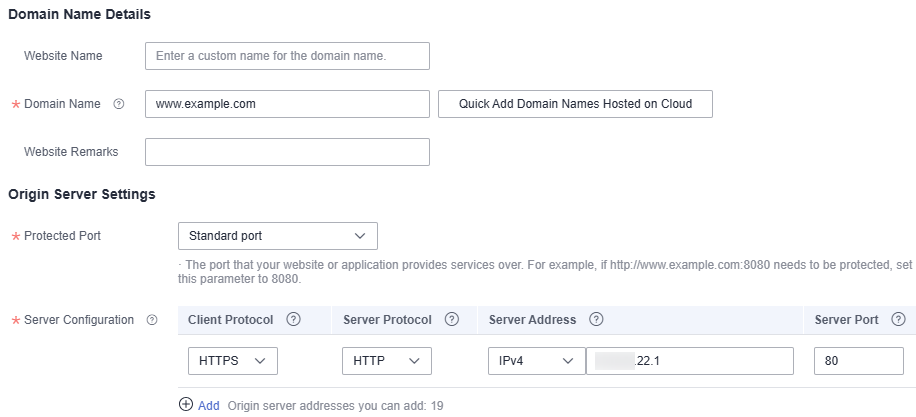Show help for Server Address column

[596, 319]
